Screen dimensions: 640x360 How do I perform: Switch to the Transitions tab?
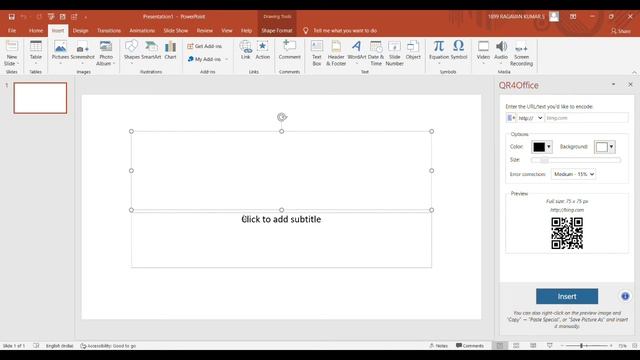pyautogui.click(x=109, y=31)
